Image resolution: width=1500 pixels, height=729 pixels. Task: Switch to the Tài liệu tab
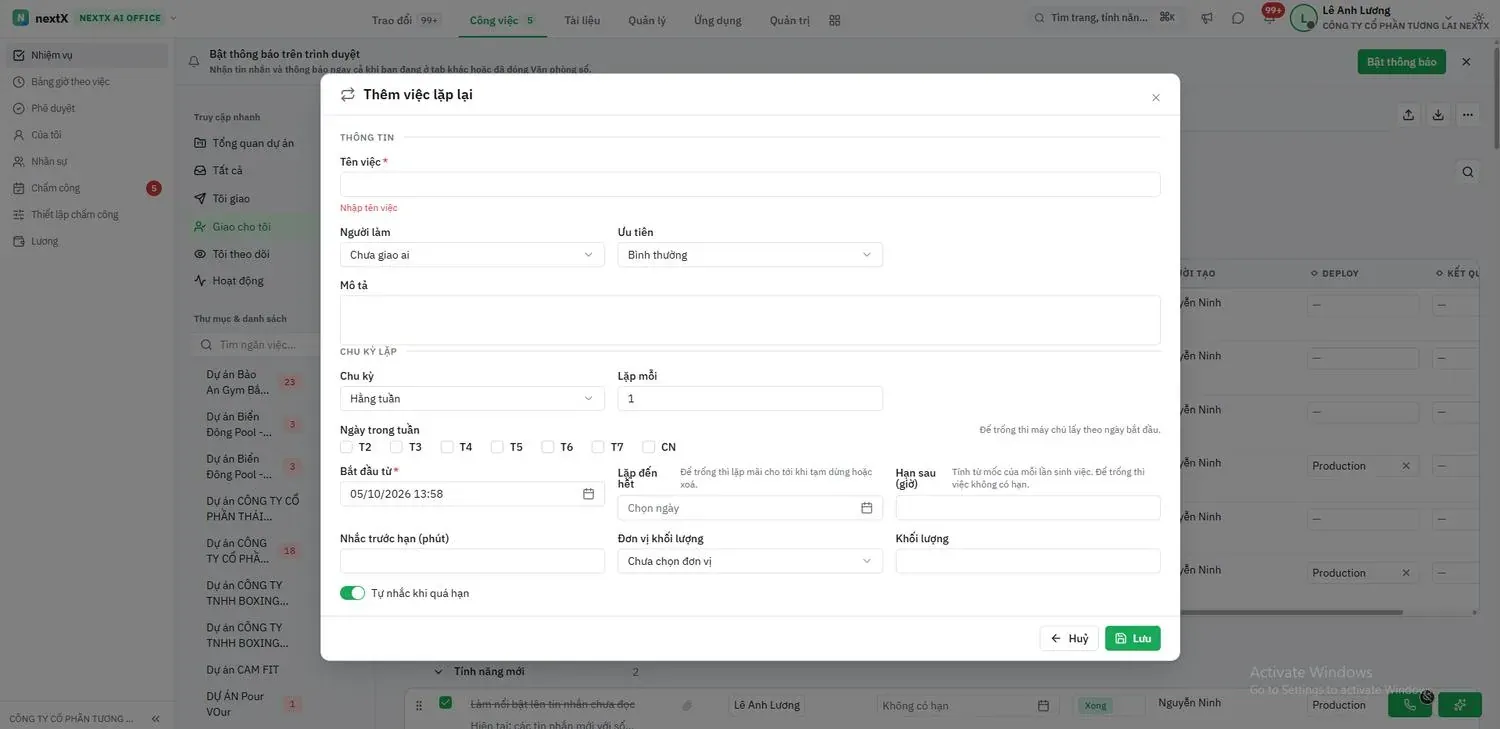(x=582, y=20)
